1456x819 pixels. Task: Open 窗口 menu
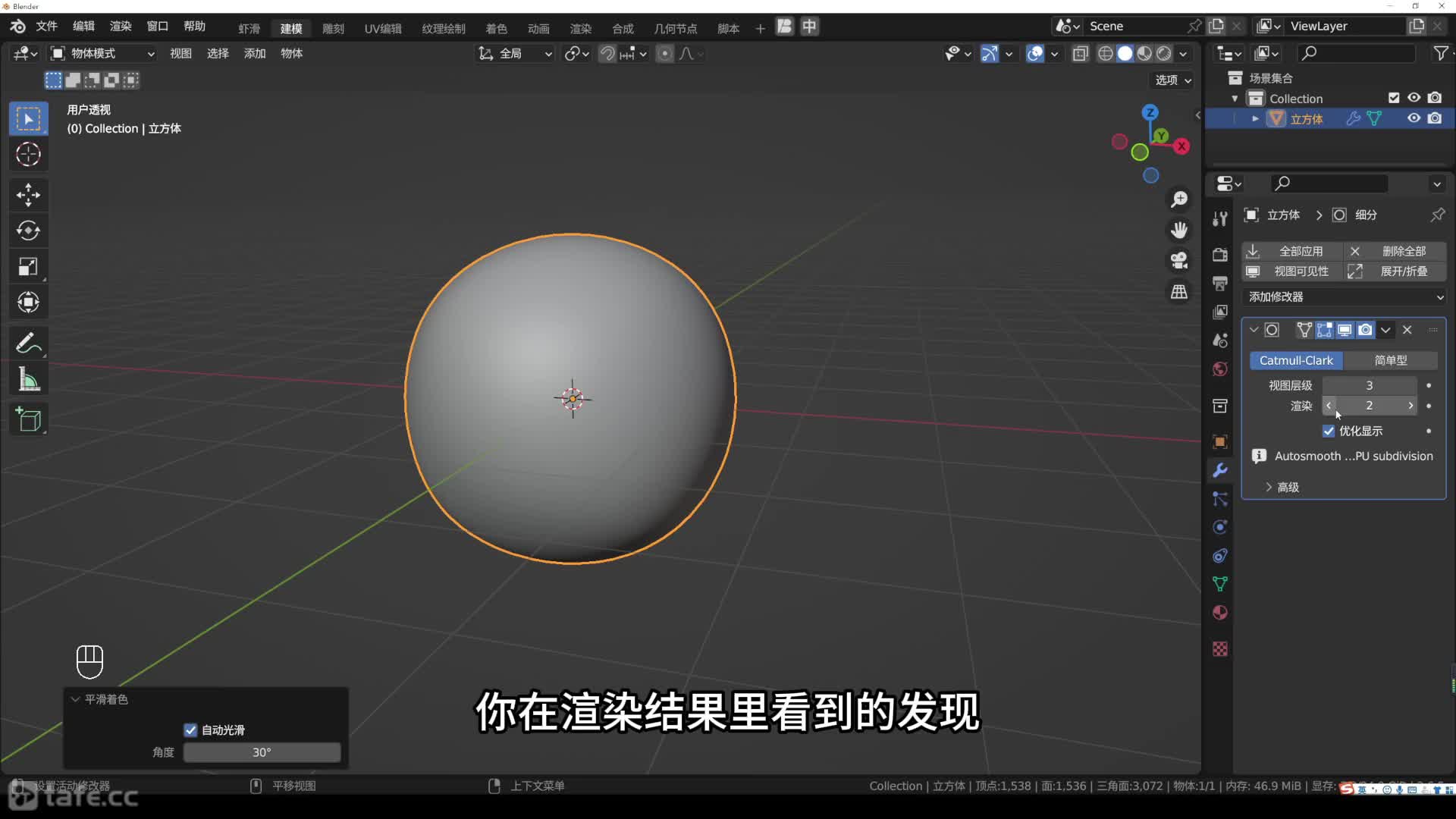[x=157, y=27]
